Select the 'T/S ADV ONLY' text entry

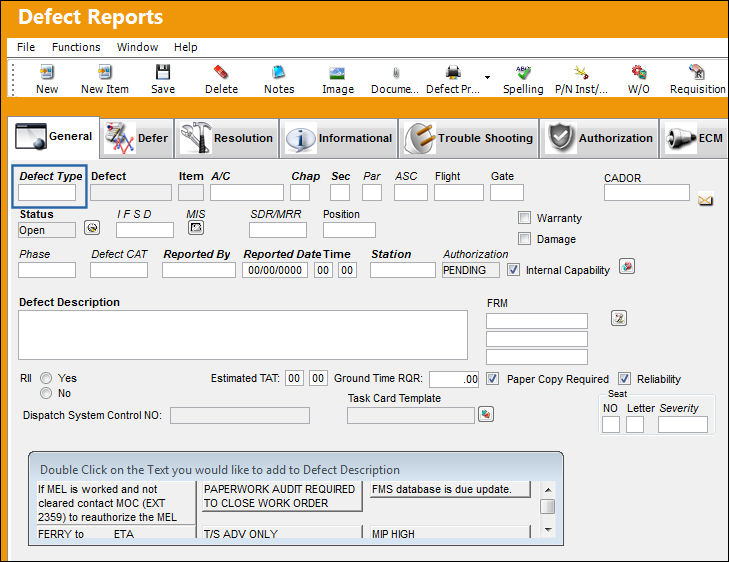282,533
